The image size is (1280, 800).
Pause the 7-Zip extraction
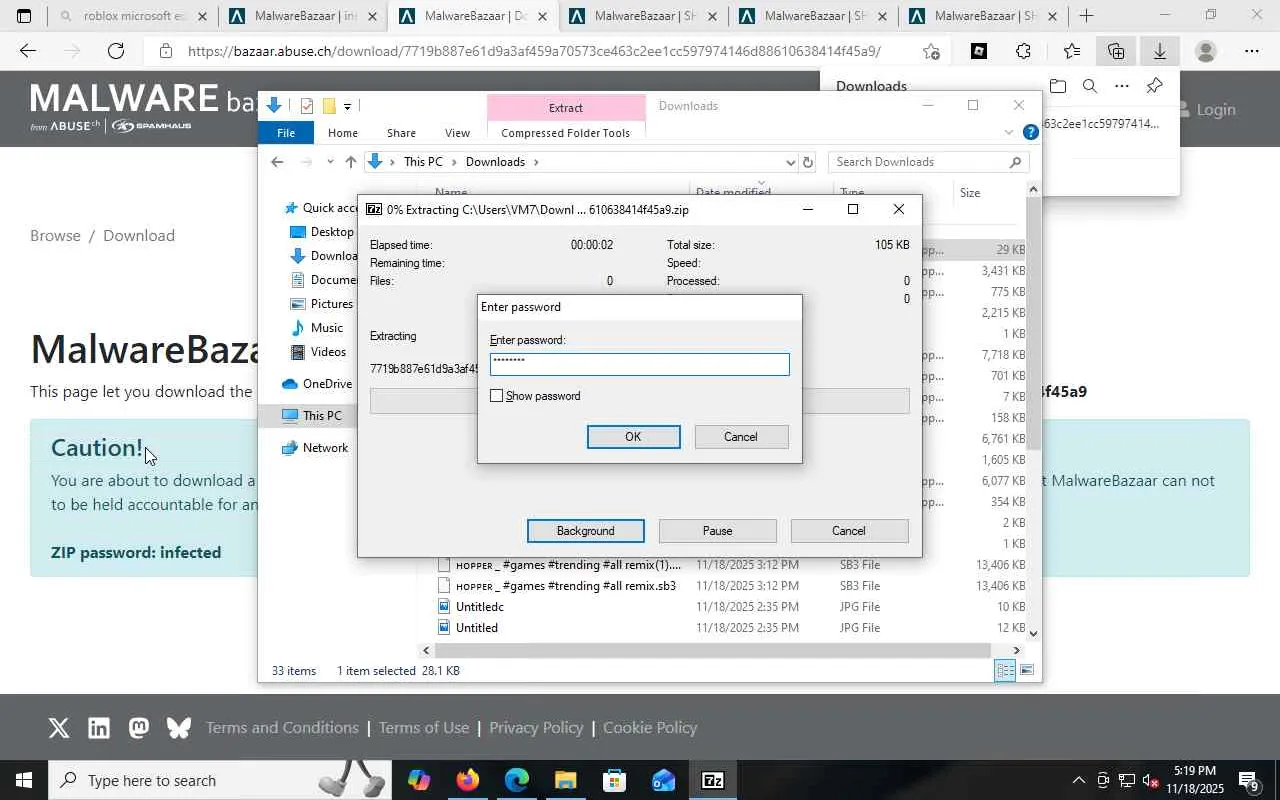[x=717, y=531]
